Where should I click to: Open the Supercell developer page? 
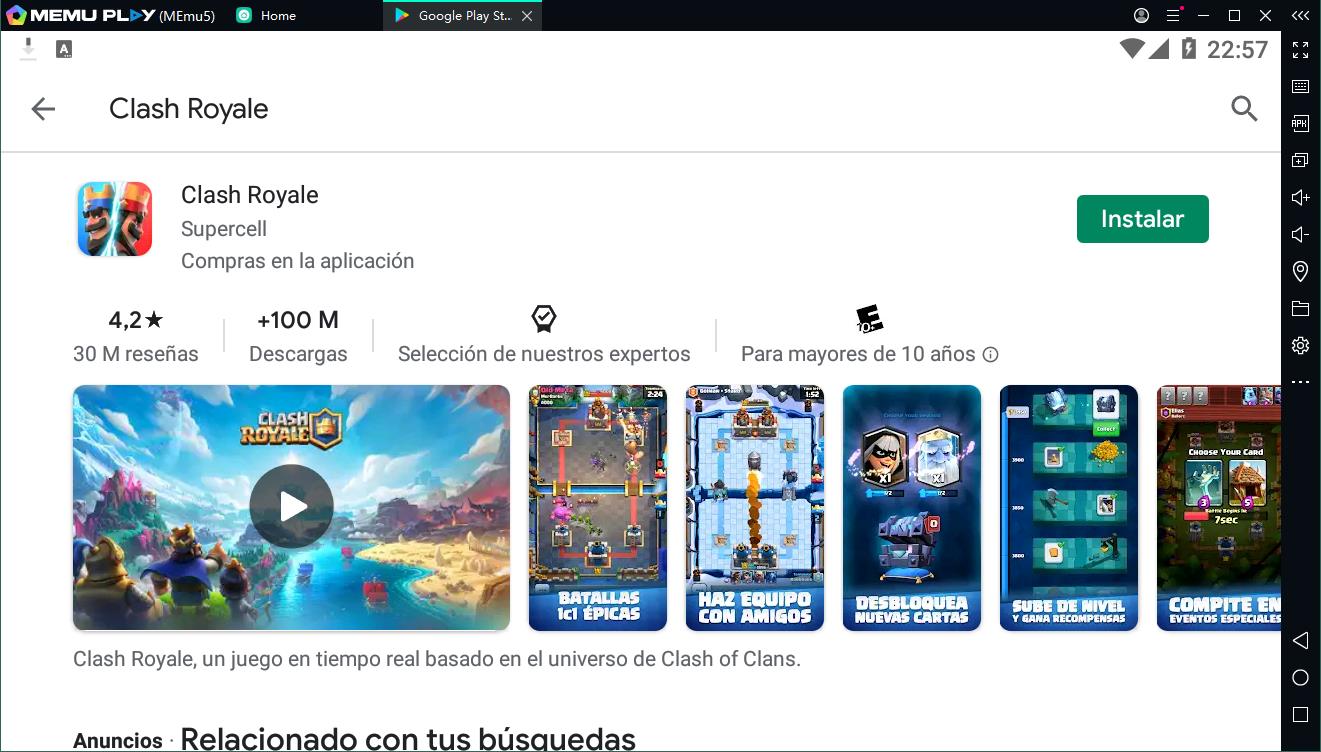point(223,228)
